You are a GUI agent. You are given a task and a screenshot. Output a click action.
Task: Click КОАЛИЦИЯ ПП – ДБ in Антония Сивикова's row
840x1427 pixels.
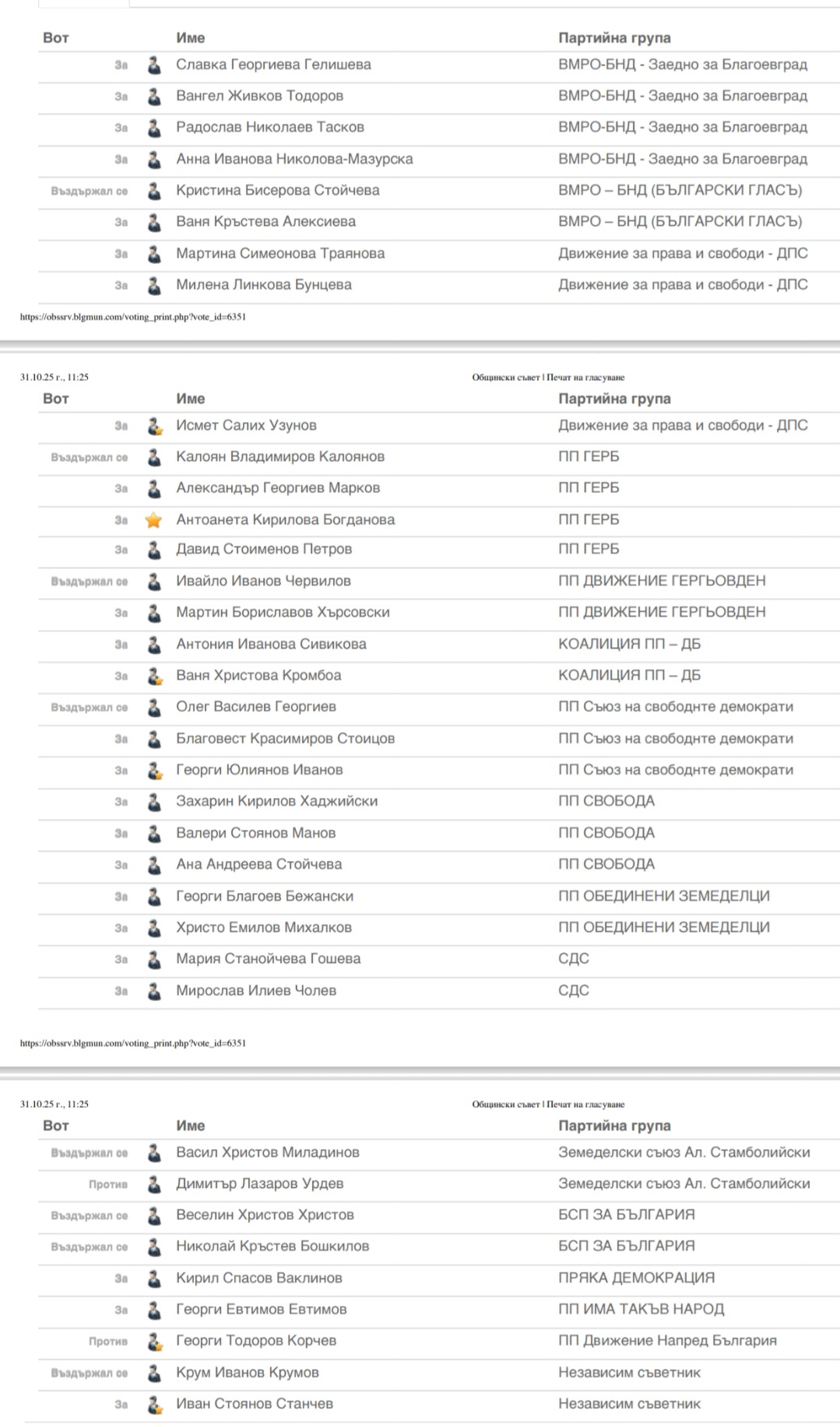(629, 644)
